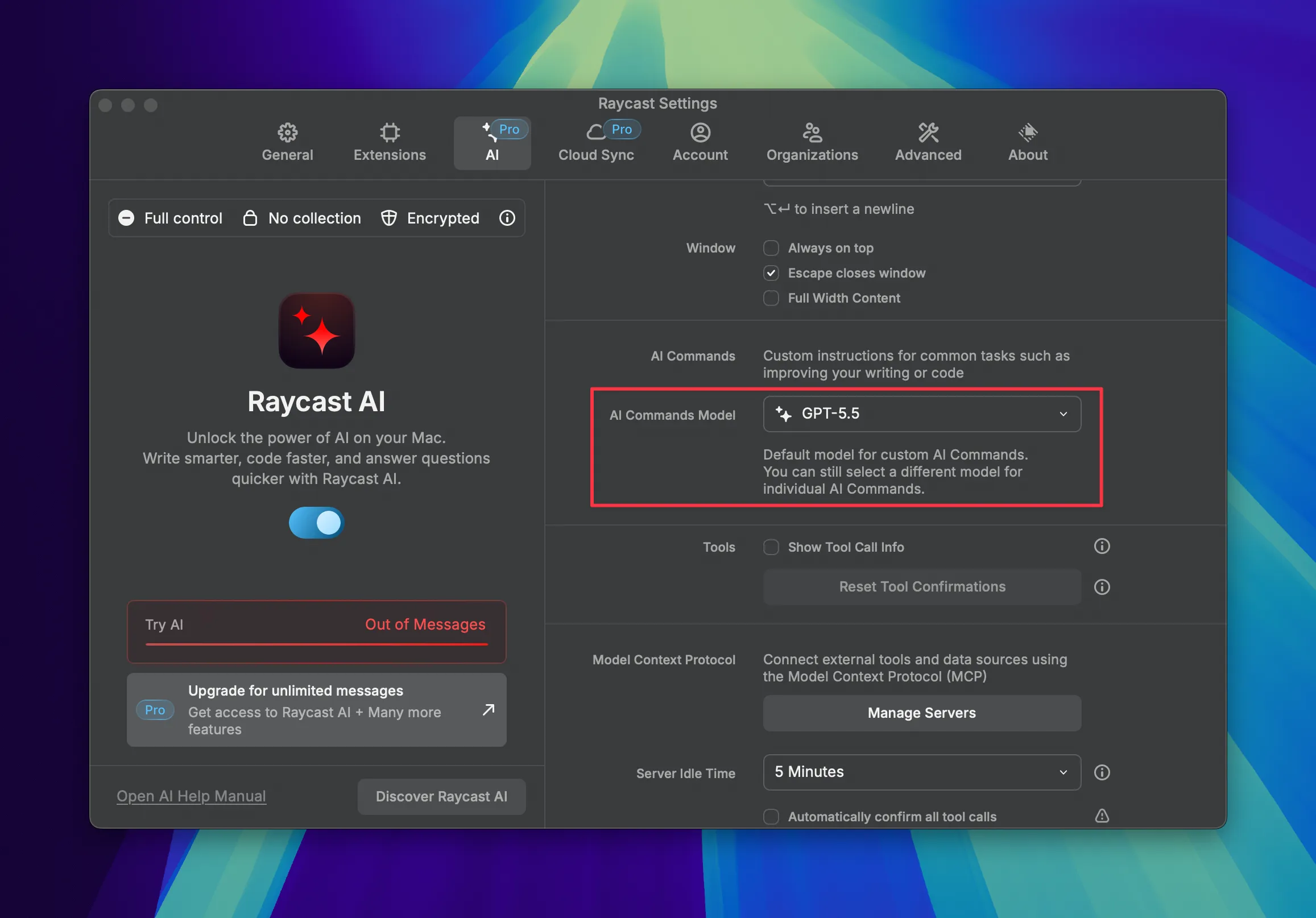Click the upgrade banner arrow icon

[489, 709]
